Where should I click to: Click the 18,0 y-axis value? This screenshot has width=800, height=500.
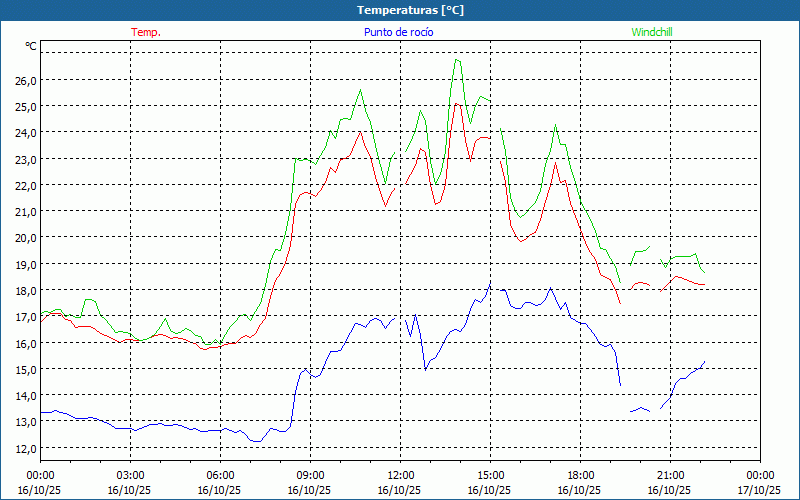click(24, 290)
